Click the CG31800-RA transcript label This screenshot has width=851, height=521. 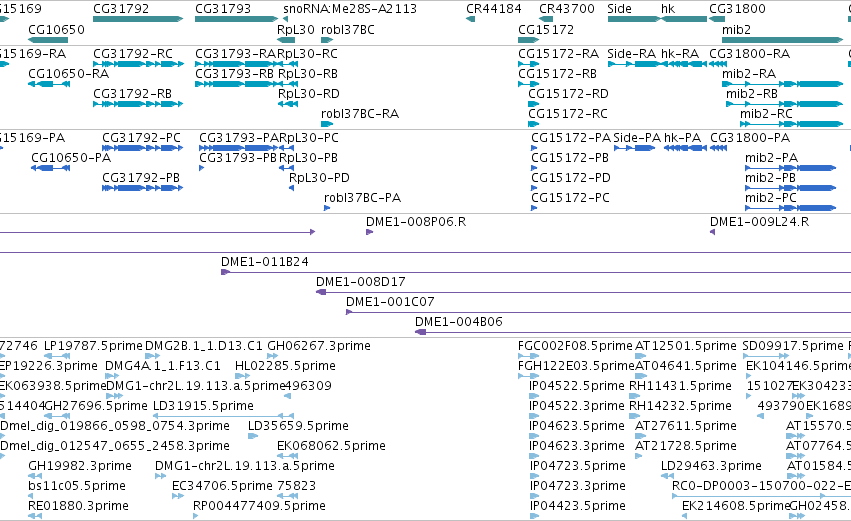(x=750, y=54)
